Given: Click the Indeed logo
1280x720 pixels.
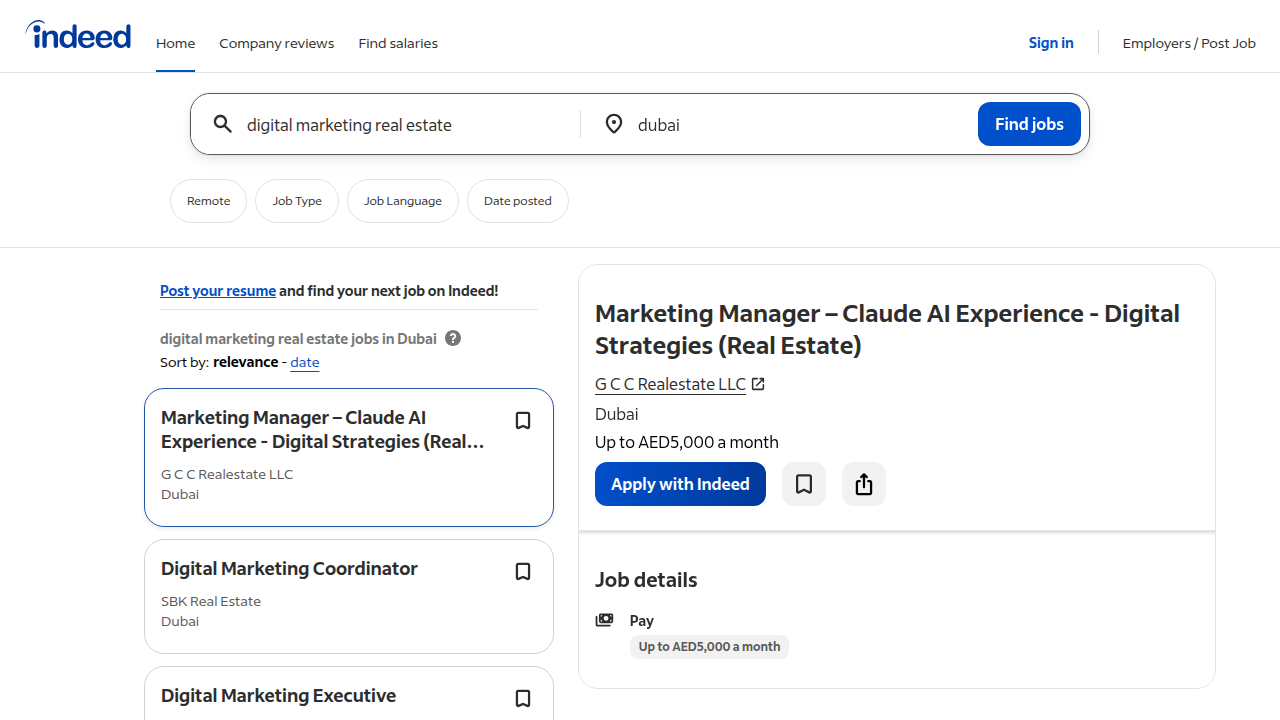Looking at the screenshot, I should click(78, 36).
